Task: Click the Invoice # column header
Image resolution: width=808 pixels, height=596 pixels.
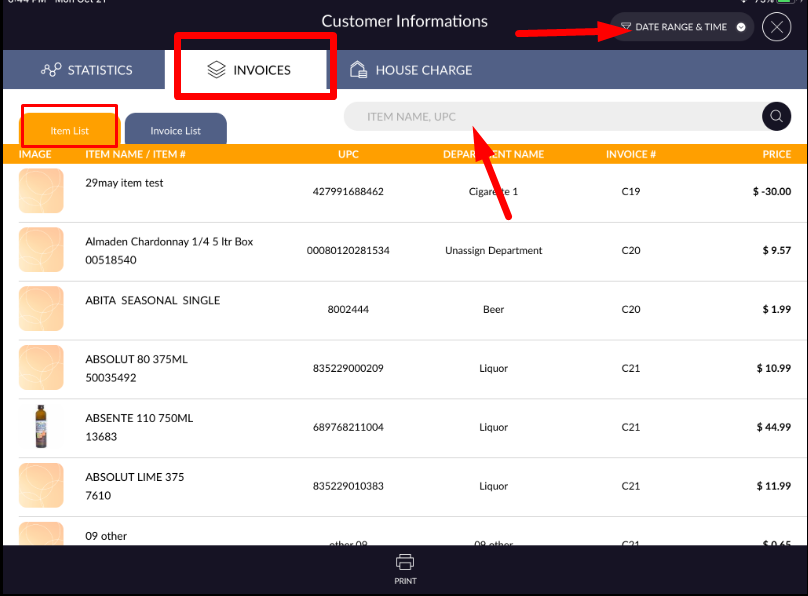Action: 630,154
